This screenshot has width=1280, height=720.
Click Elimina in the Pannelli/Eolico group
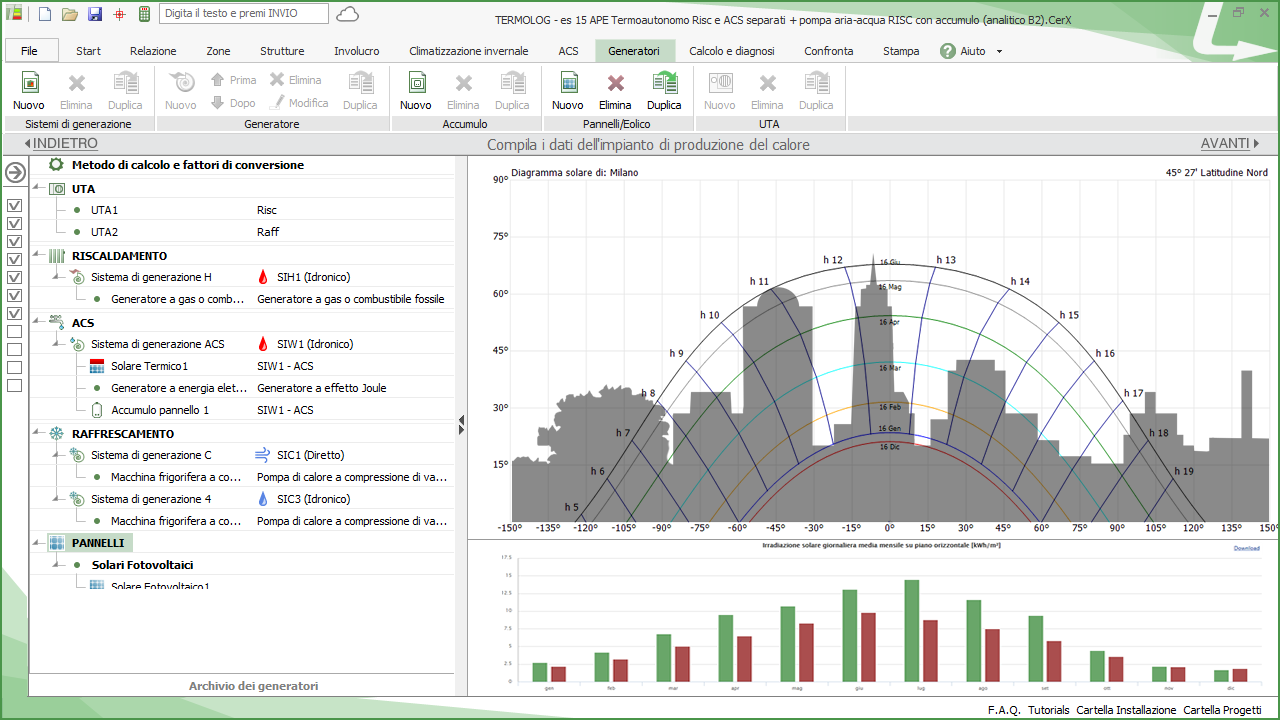615,90
